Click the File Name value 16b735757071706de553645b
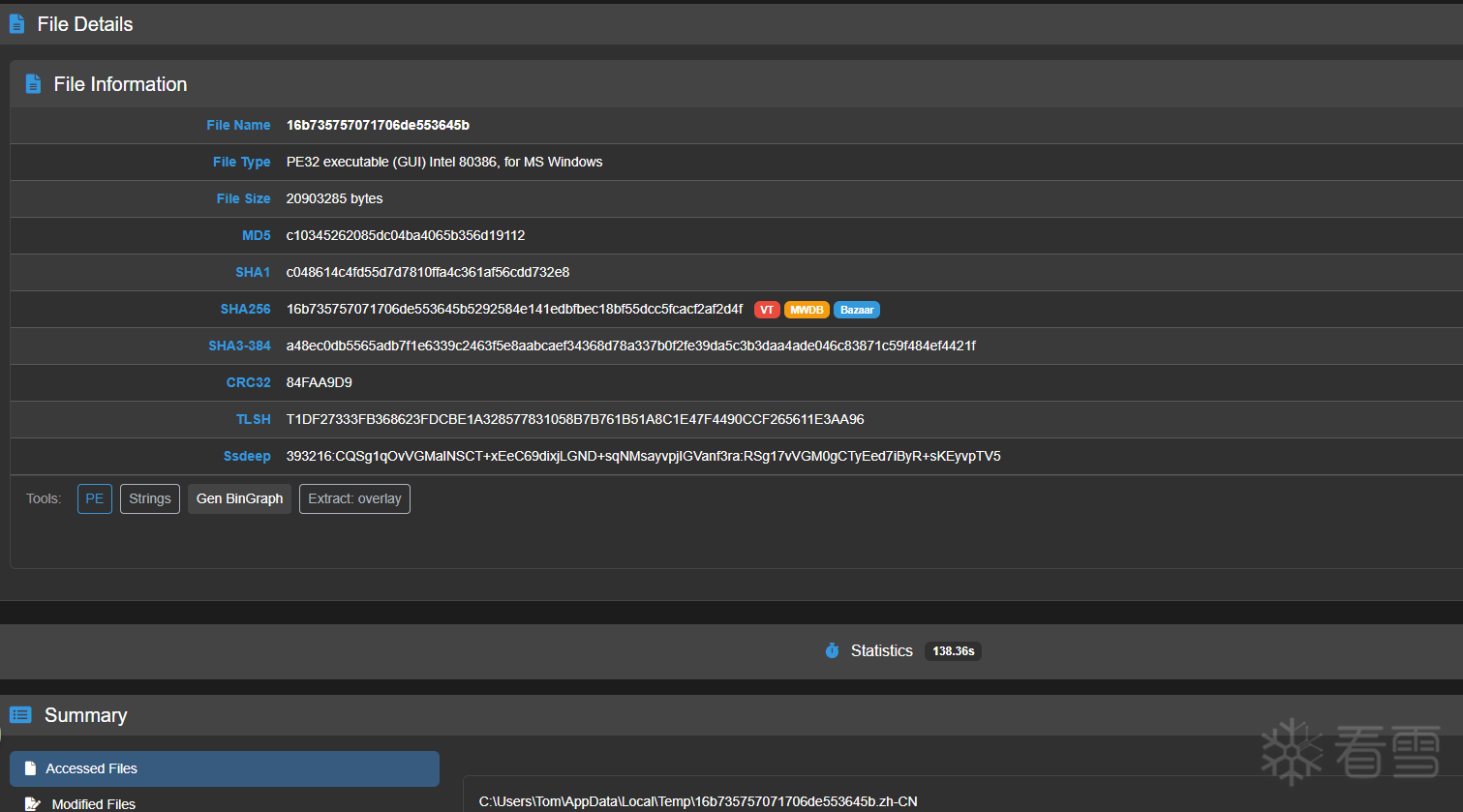 (378, 125)
